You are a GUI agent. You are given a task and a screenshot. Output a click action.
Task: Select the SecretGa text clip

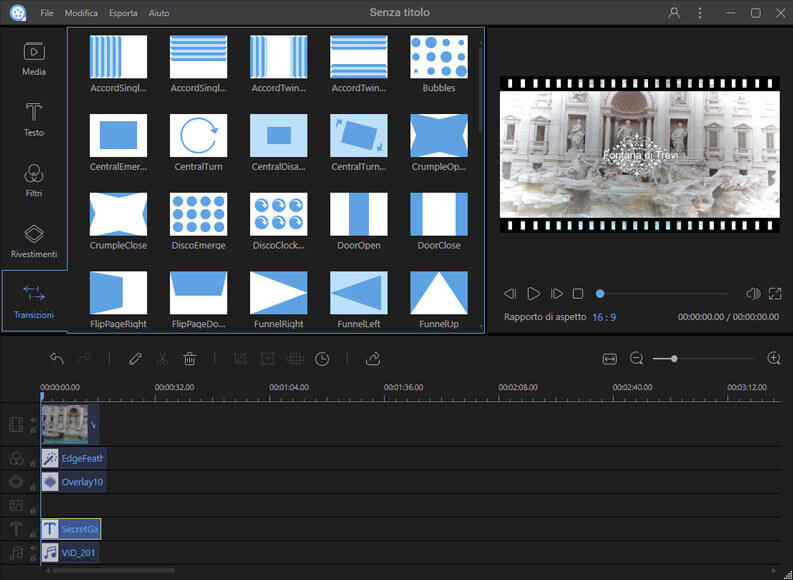coord(71,529)
